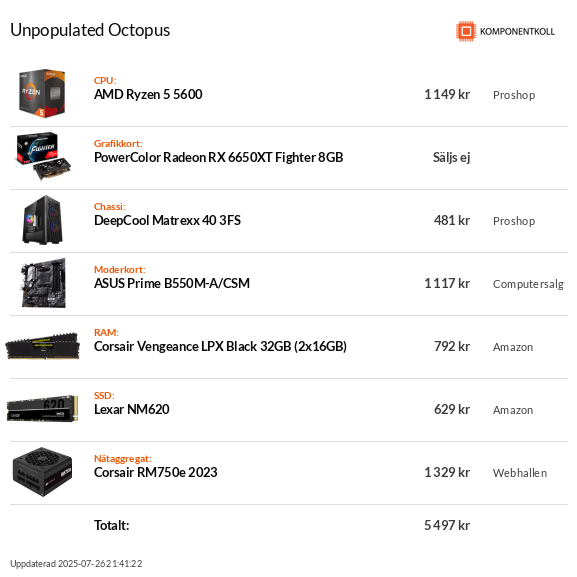Screen dimensions: 577x577
Task: Click the DeepCool Matrexx case thumbnail
Action: [x=42, y=220]
